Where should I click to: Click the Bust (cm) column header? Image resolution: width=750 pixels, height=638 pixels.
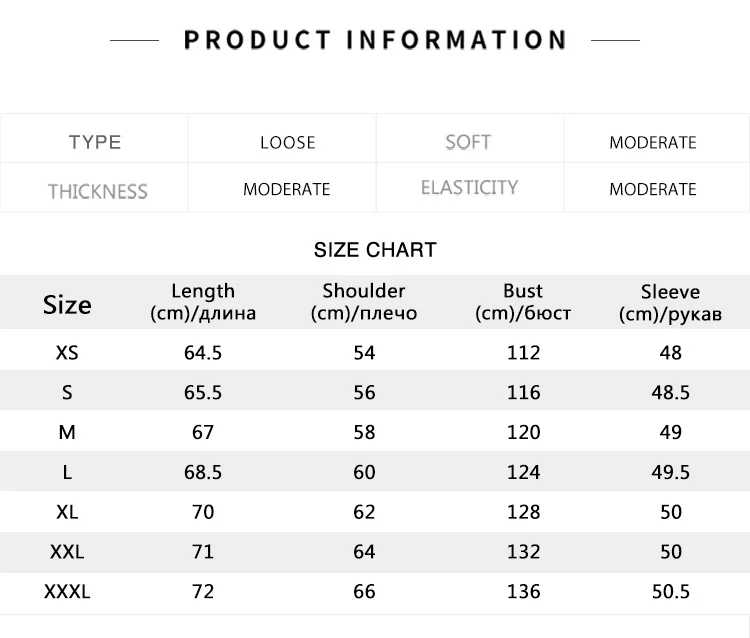[523, 302]
